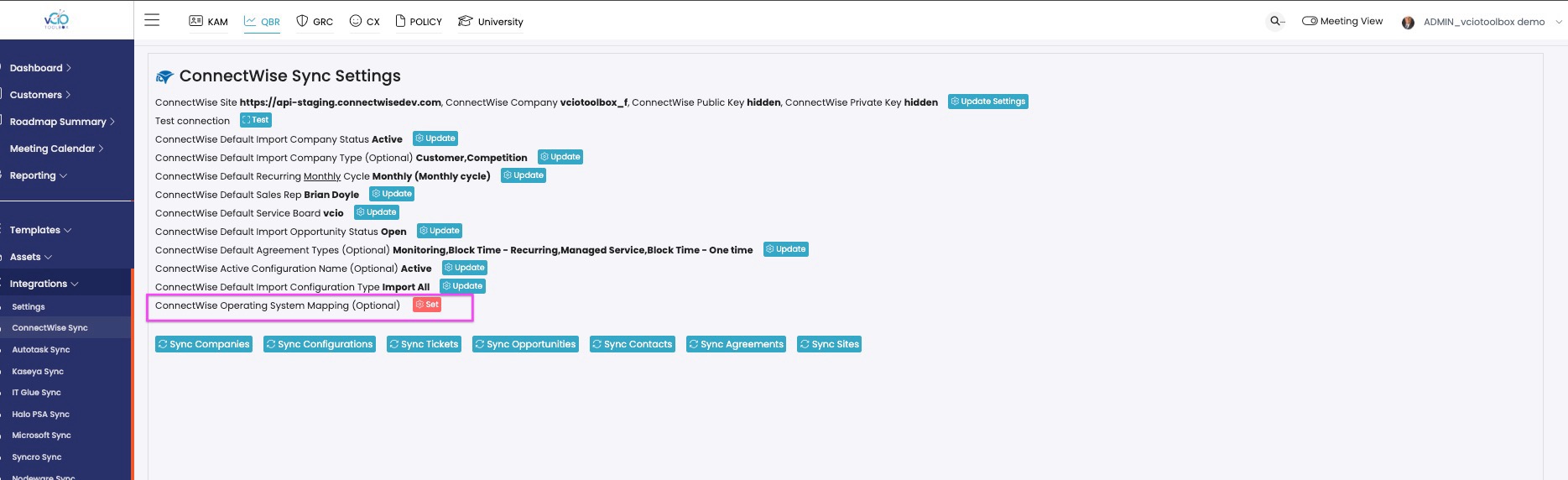Viewport: 1568px width, 480px height.
Task: Click the ConnectWise logo icon beside title
Action: (x=164, y=77)
